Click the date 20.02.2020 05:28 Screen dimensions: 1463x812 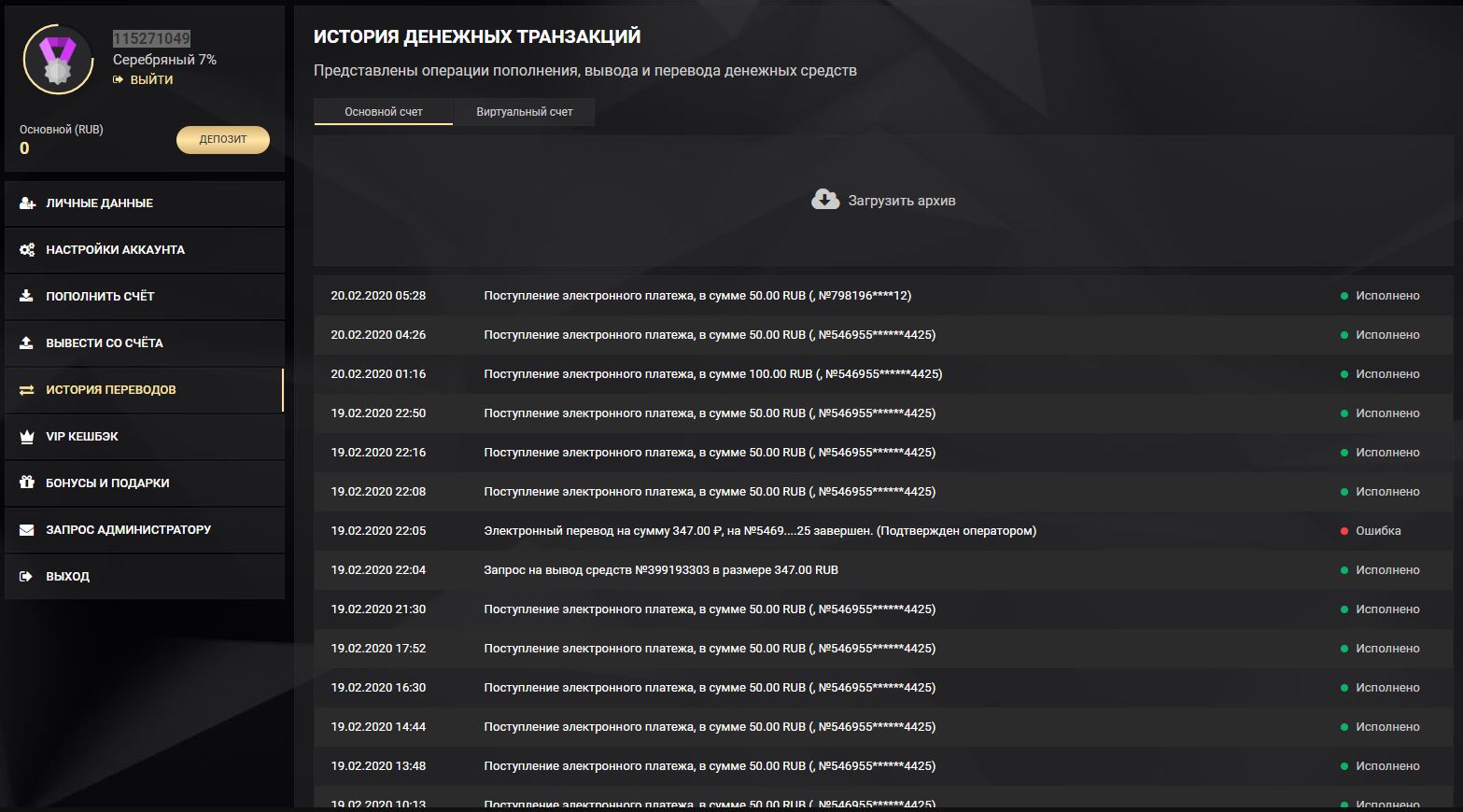pos(378,296)
